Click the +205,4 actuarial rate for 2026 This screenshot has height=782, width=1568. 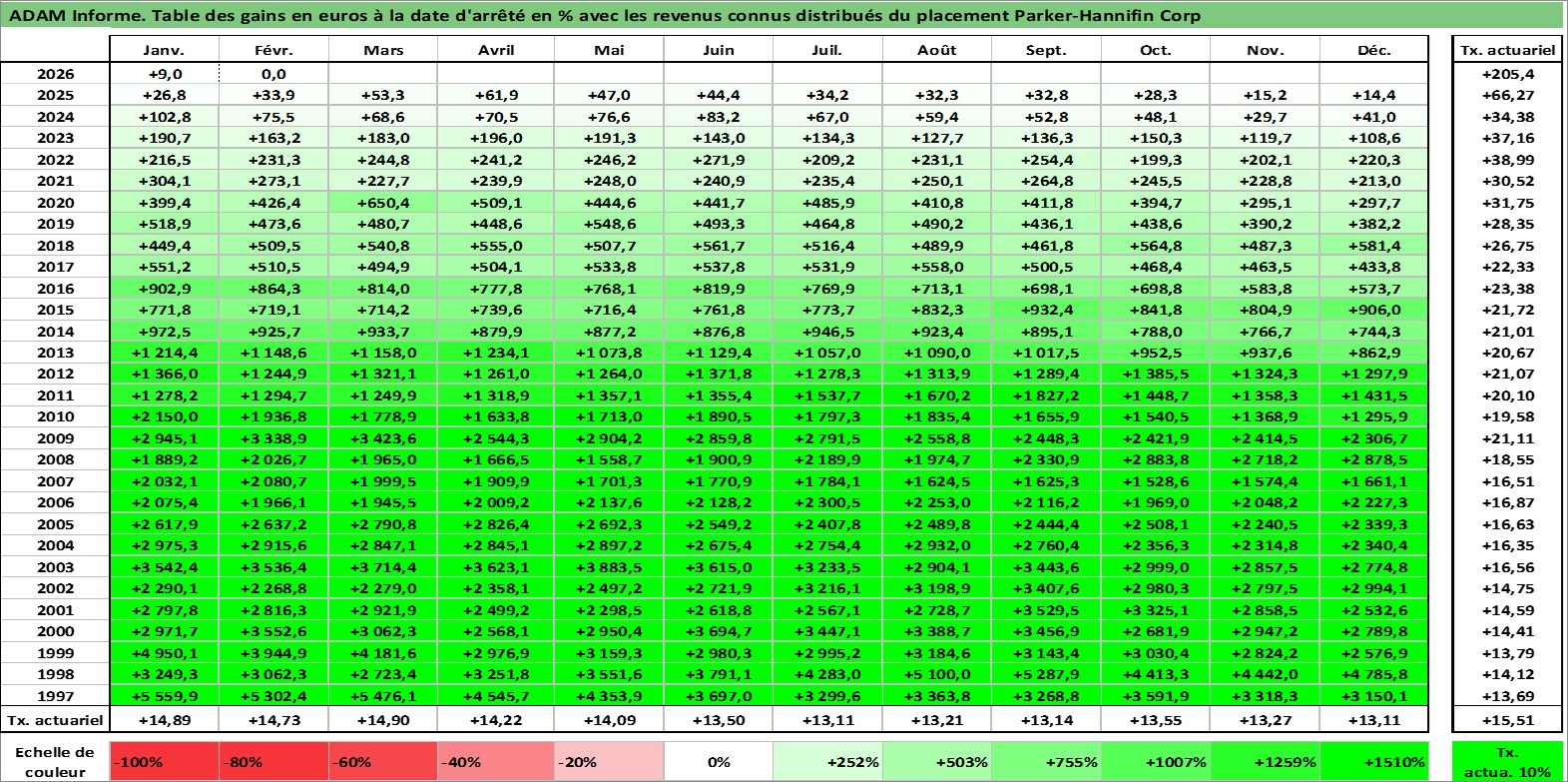point(1507,74)
